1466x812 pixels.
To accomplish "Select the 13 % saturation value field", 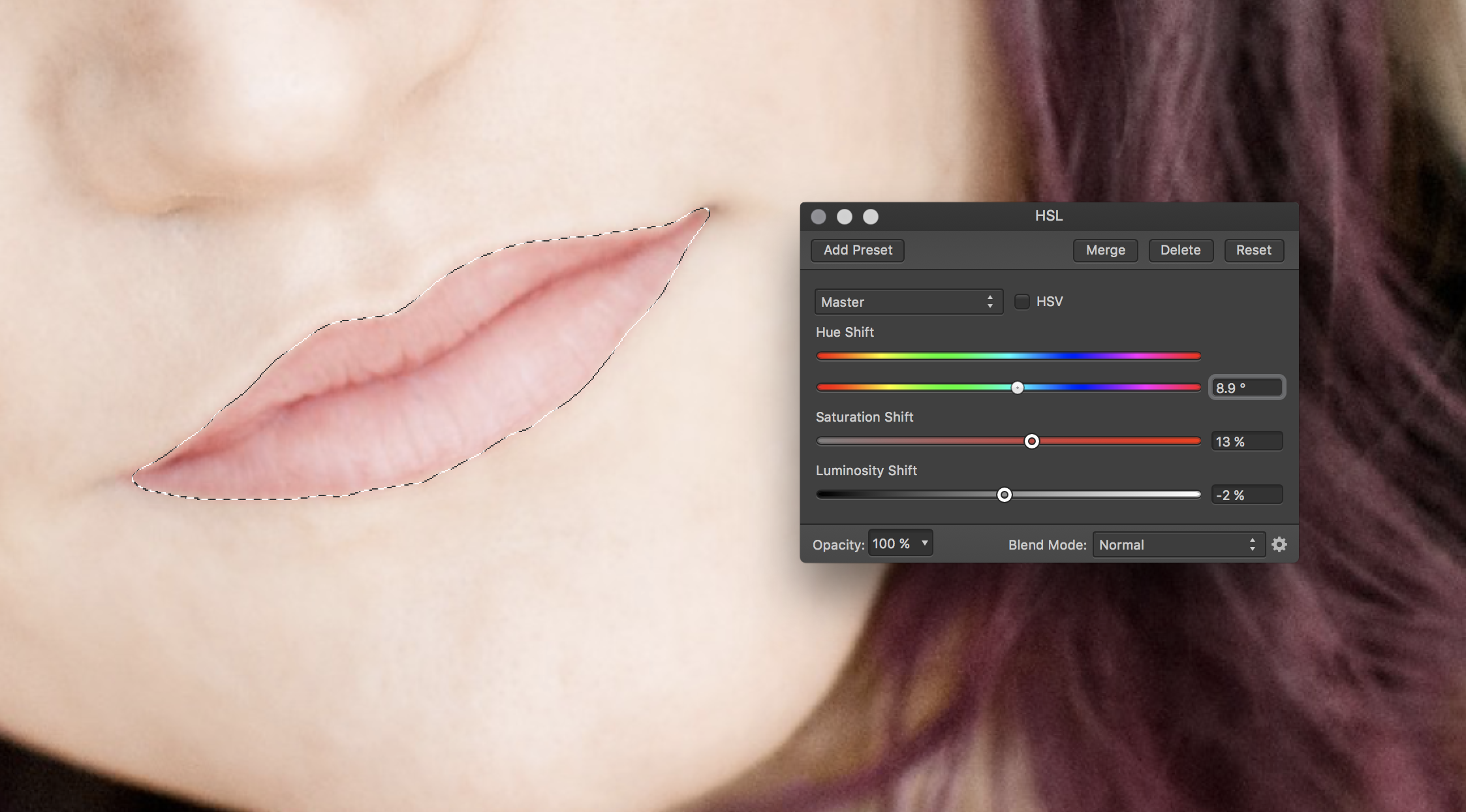I will (x=1246, y=442).
